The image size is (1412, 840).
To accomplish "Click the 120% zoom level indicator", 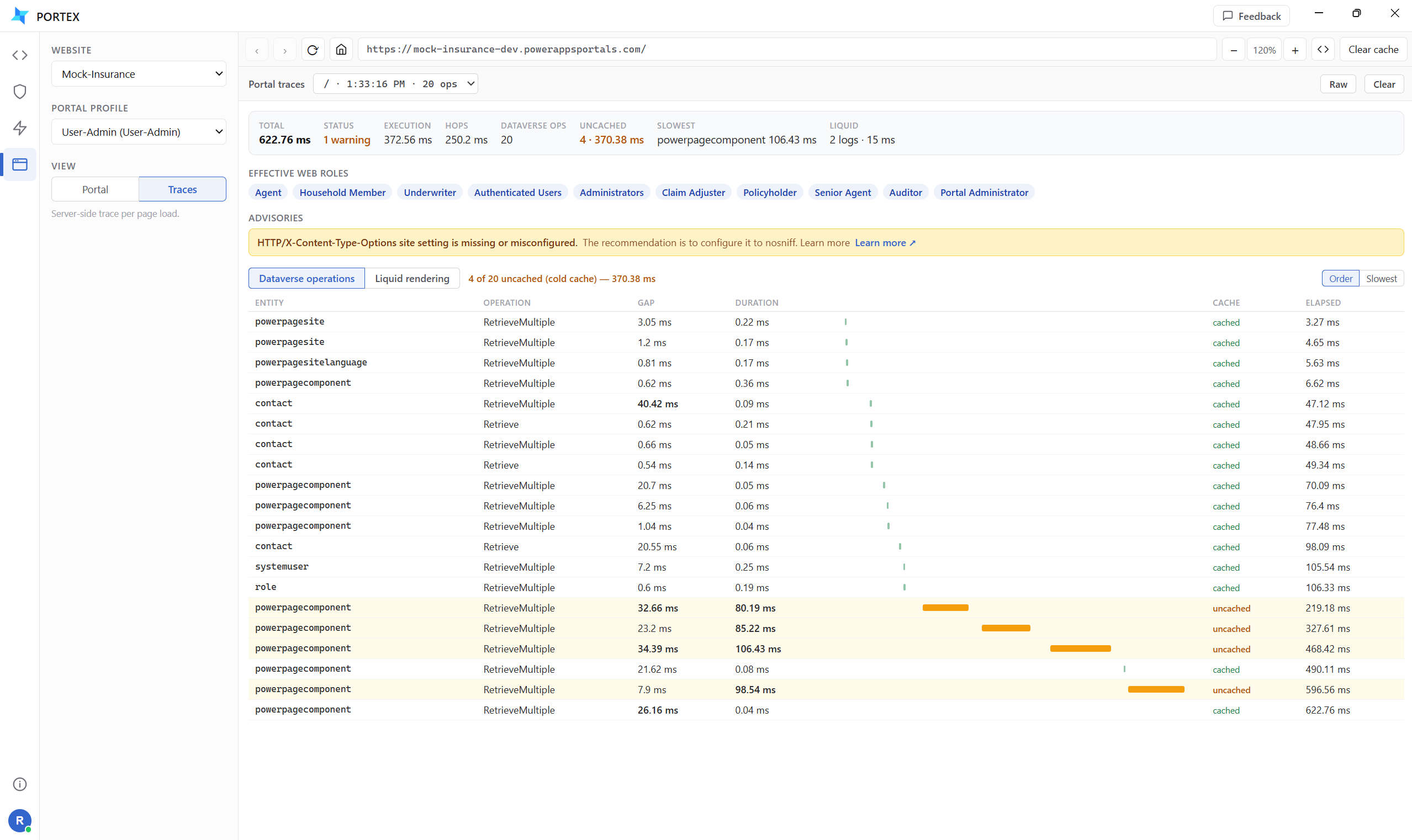I will pyautogui.click(x=1264, y=50).
